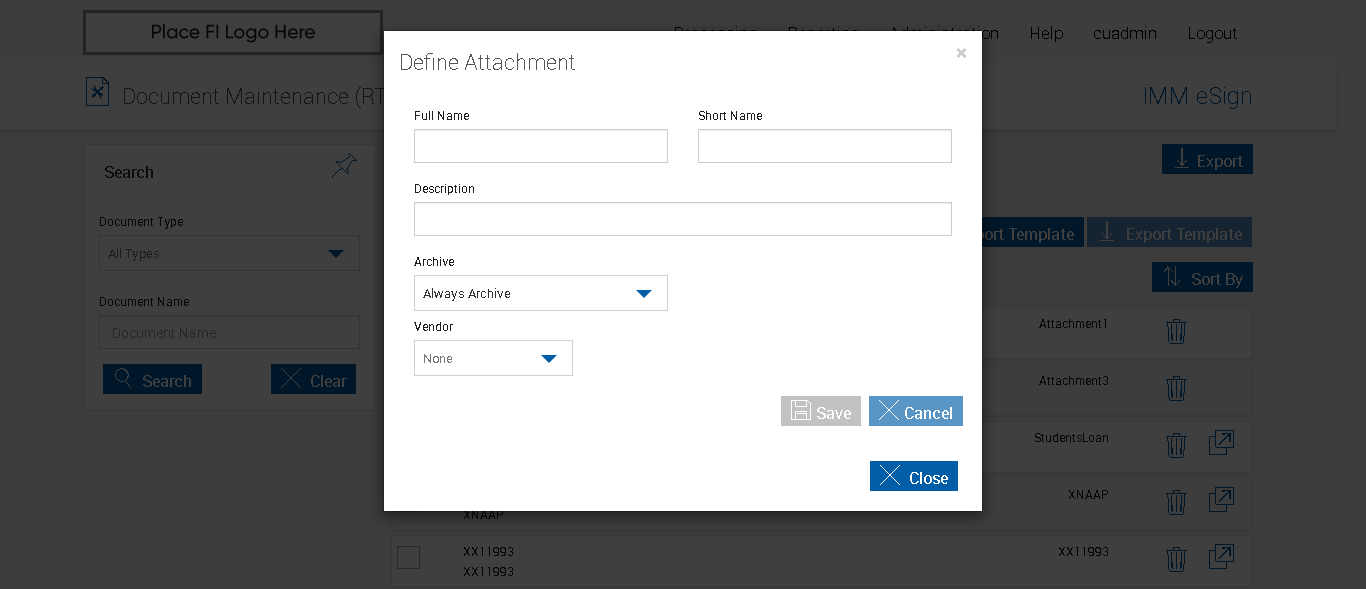Delete the Attachment3 row via trash icon

pos(1176,388)
